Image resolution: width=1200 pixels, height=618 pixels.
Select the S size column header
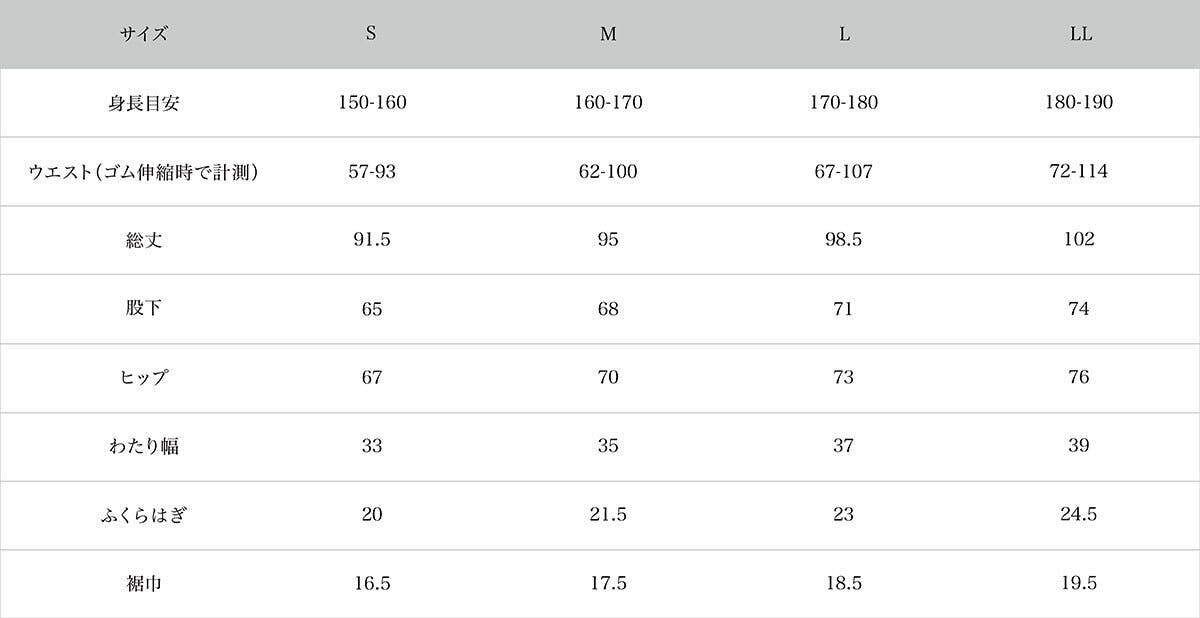(x=371, y=34)
